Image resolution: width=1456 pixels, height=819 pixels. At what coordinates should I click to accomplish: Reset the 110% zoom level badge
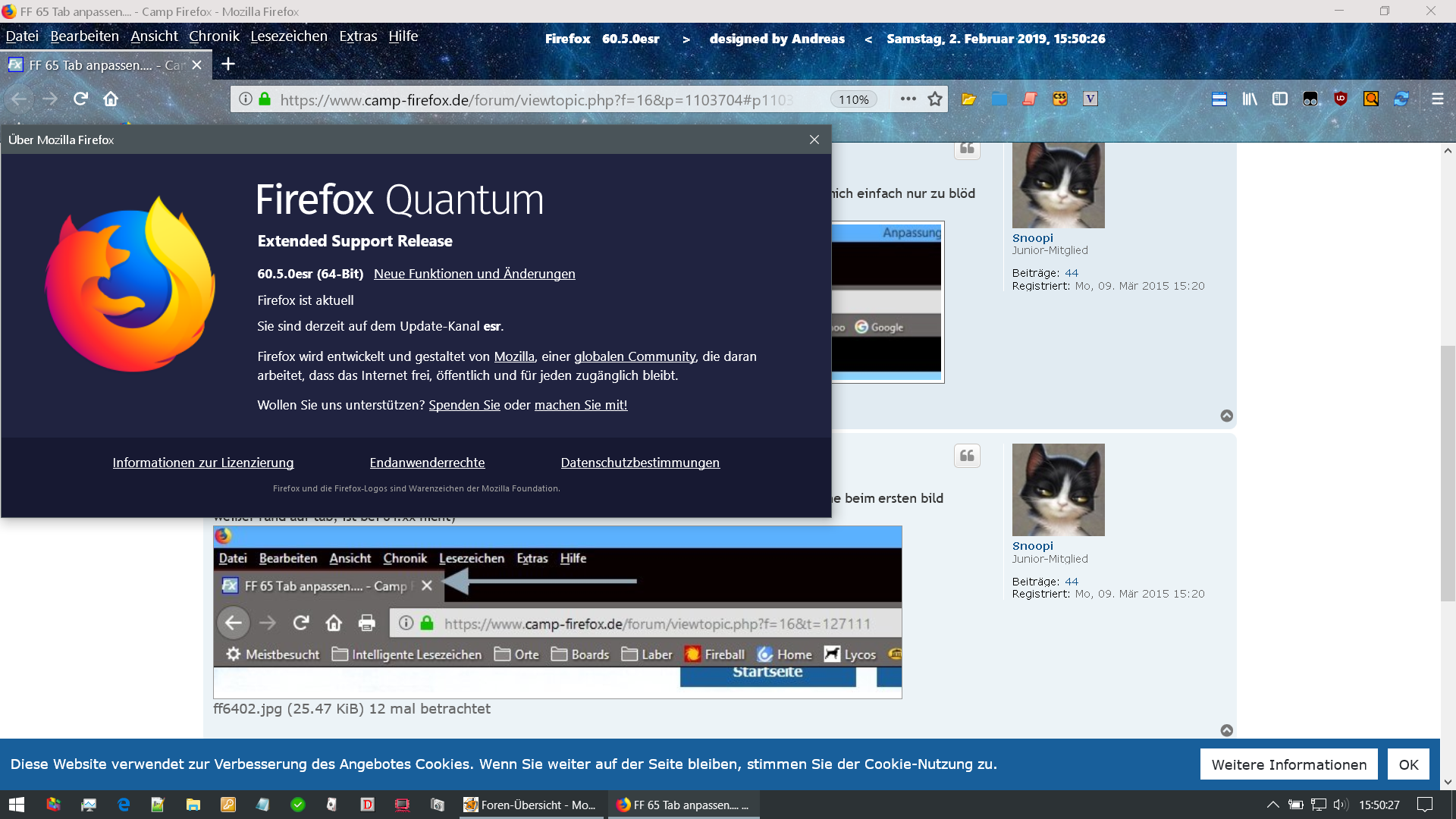coord(854,99)
